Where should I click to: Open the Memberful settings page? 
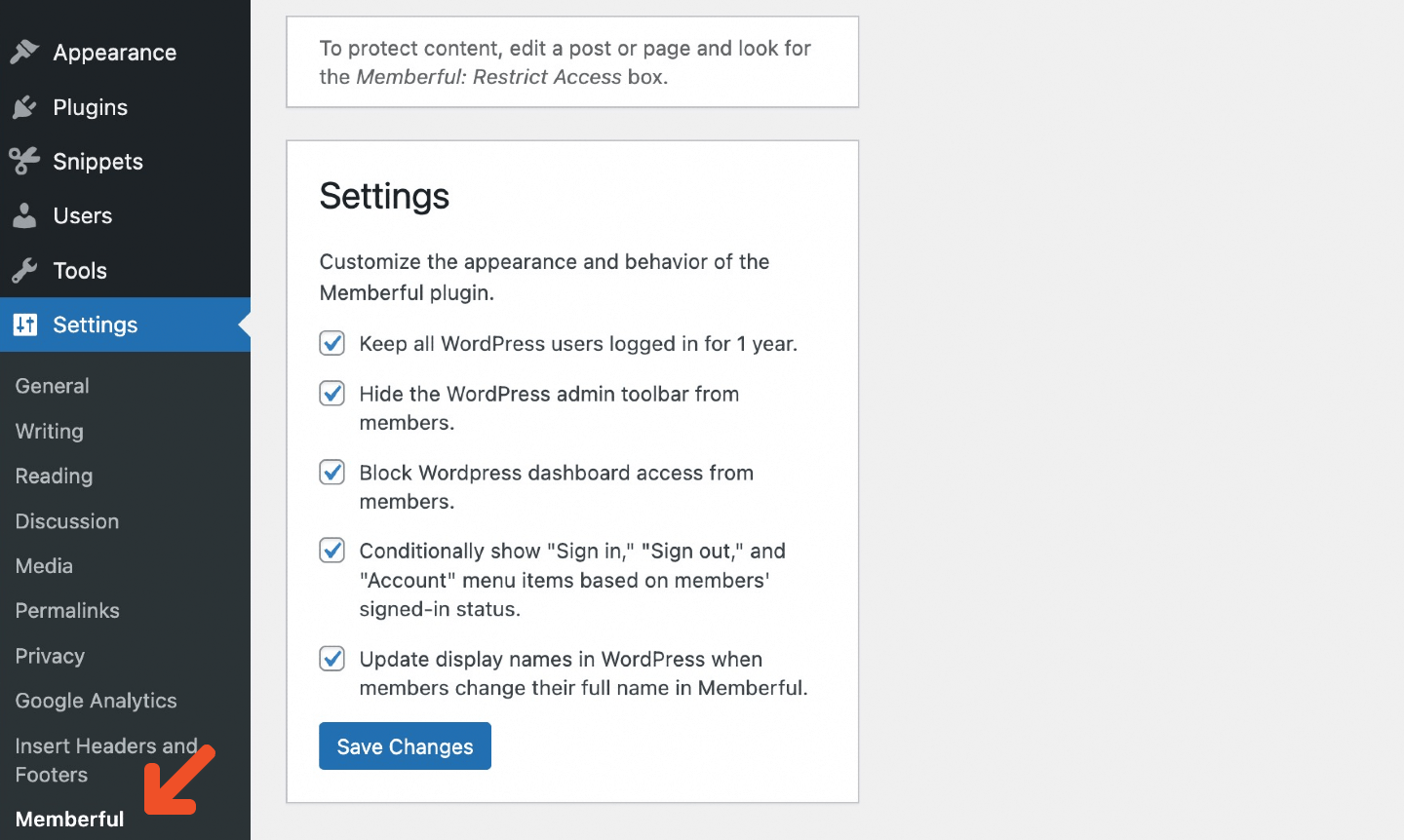[70, 820]
